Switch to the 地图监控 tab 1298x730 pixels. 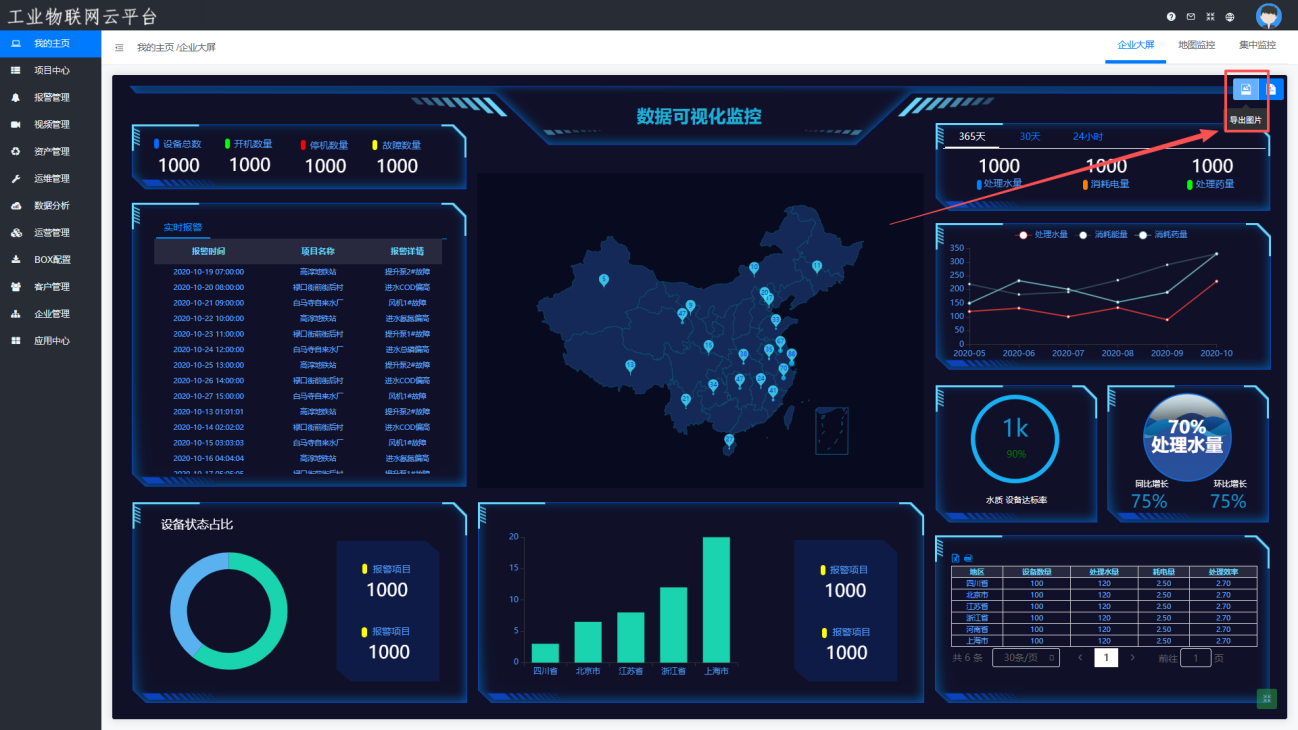pos(1196,45)
